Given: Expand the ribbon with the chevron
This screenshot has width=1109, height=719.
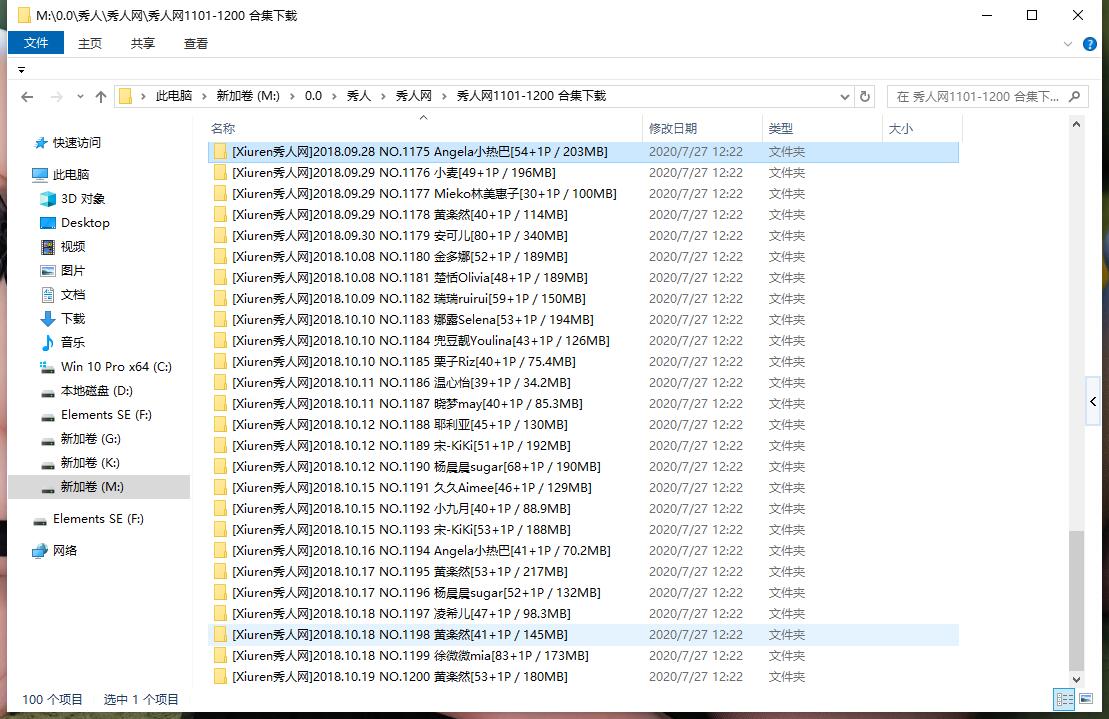Looking at the screenshot, I should click(1068, 44).
